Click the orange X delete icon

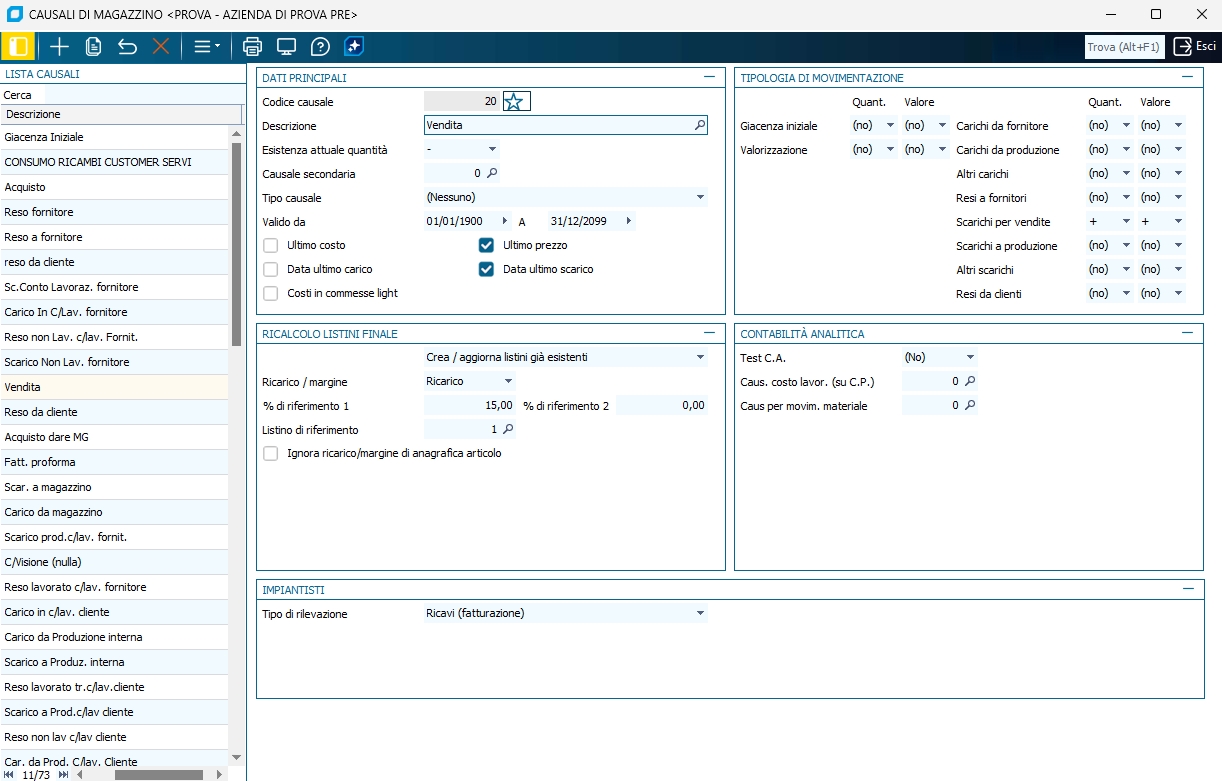160,46
